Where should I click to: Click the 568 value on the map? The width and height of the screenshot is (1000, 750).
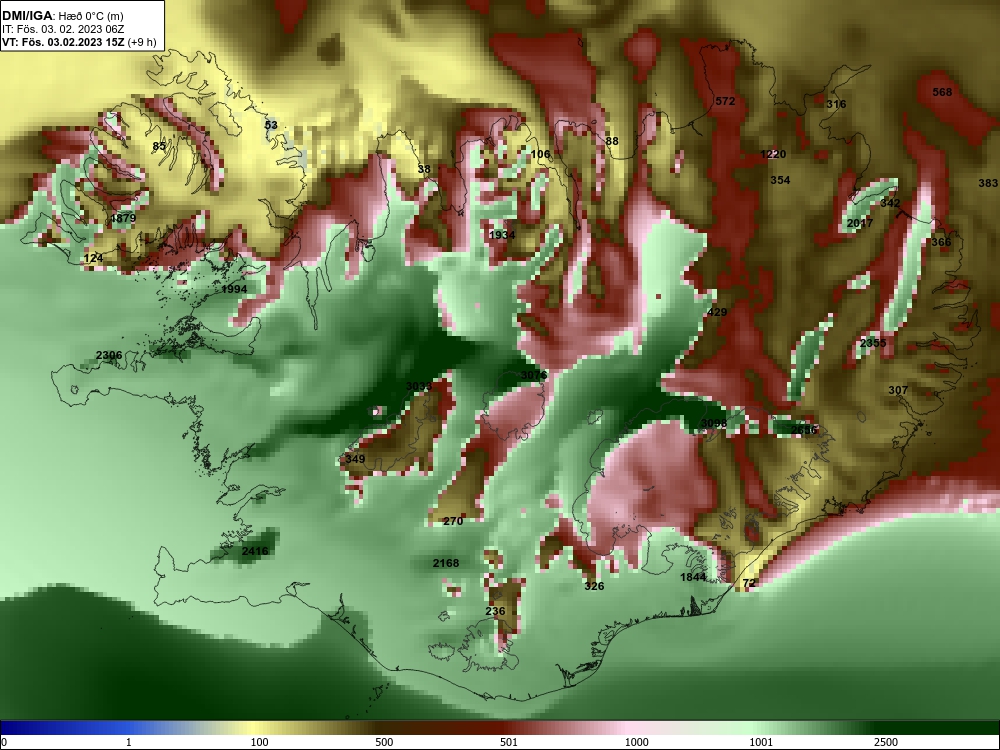[942, 92]
